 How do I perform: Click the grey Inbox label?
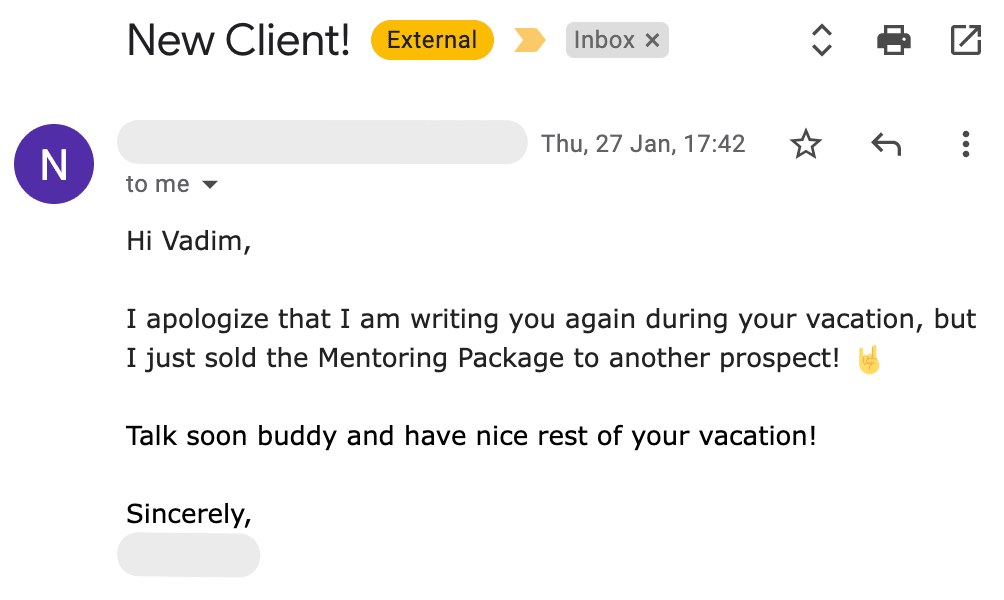(604, 41)
